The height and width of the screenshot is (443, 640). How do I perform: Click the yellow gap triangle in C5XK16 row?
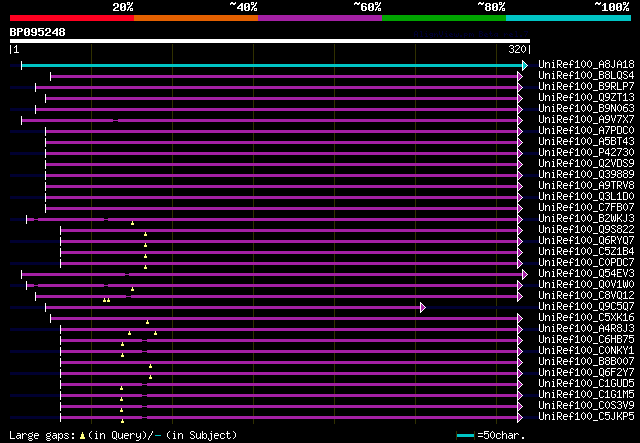[x=147, y=322]
